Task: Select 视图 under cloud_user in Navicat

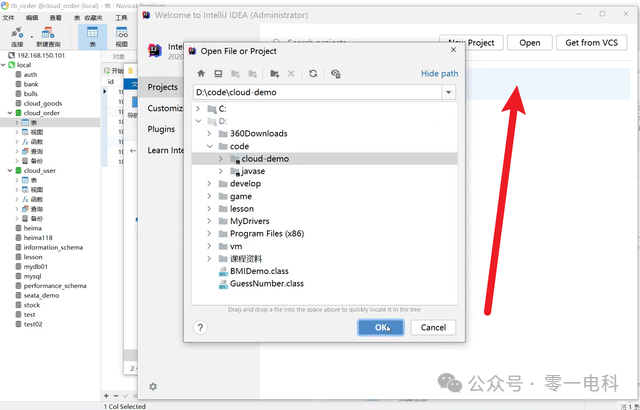Action: (36, 190)
